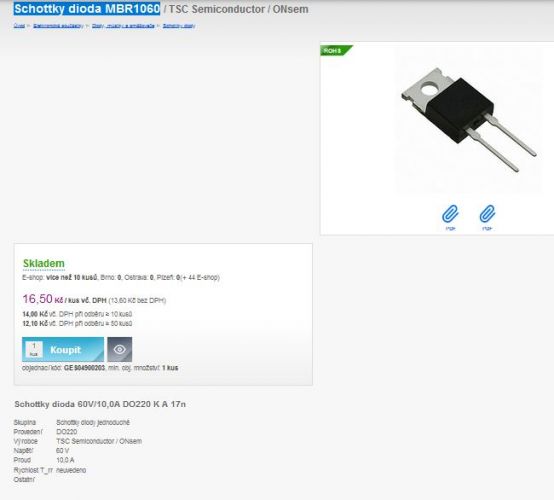The height and width of the screenshot is (500, 554).
Task: Open the first PDF paperclip attachment
Action: click(450, 217)
